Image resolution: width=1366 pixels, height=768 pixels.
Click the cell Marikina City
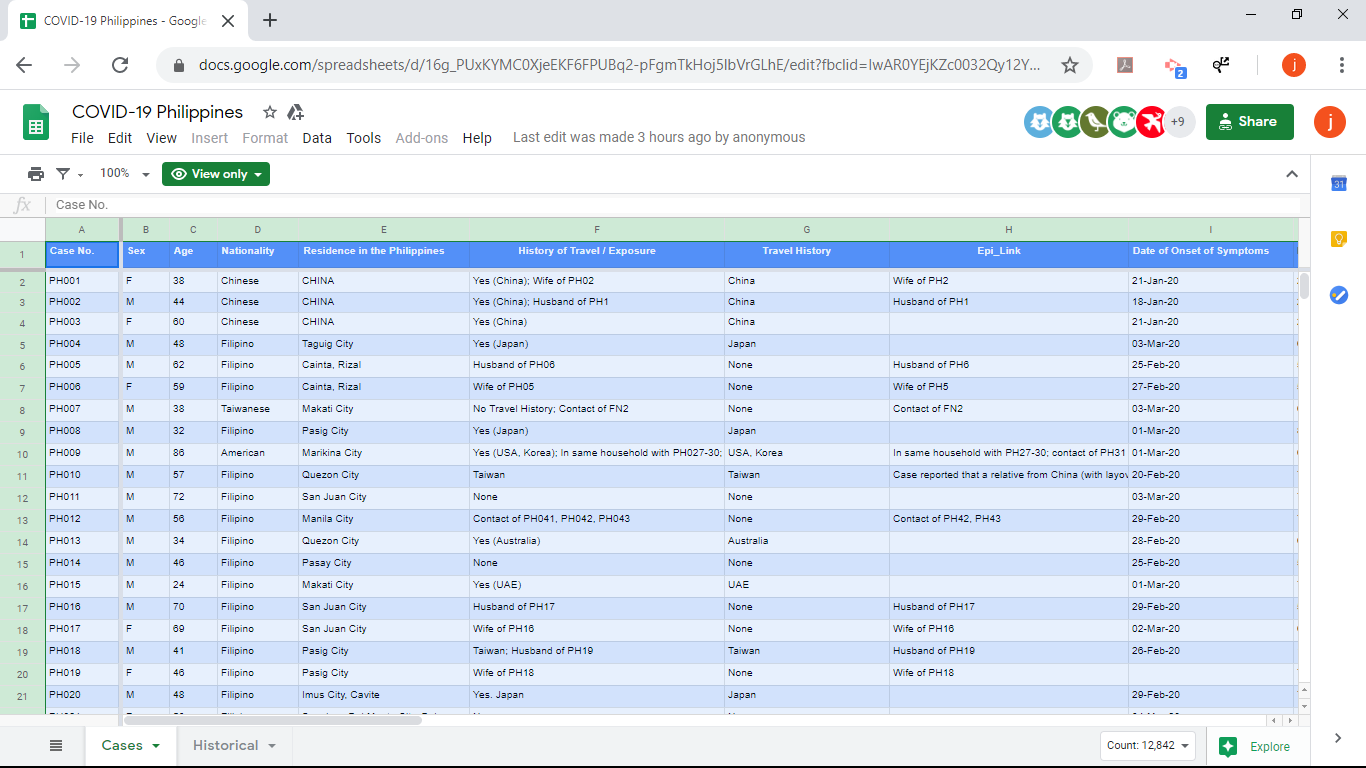[x=384, y=453]
